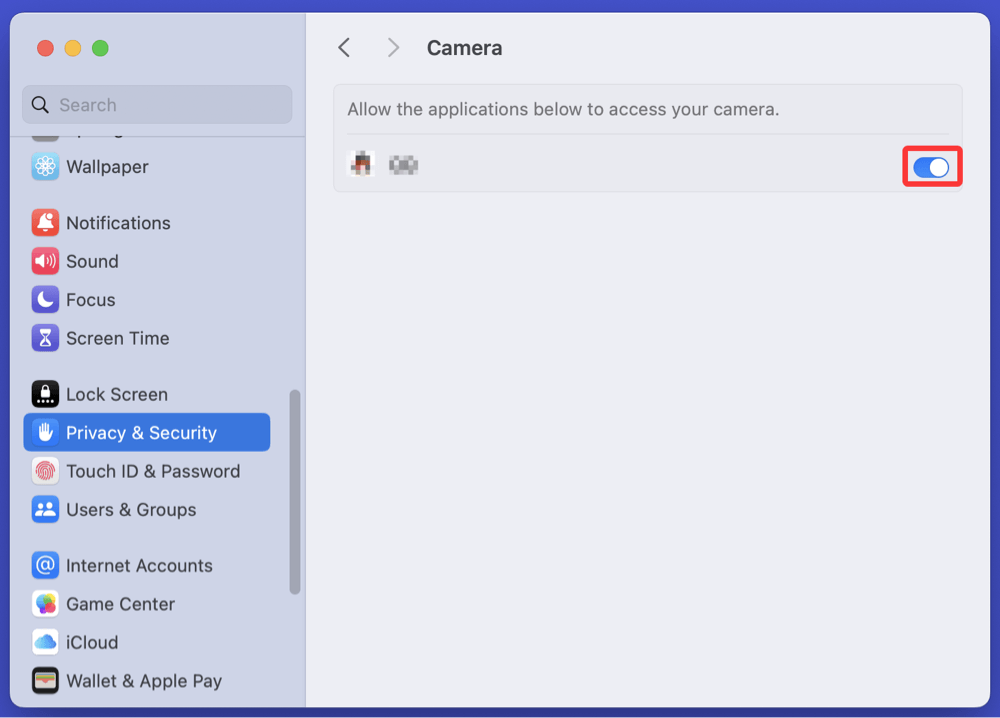Click the Screen Time hourglass icon

[x=45, y=338]
